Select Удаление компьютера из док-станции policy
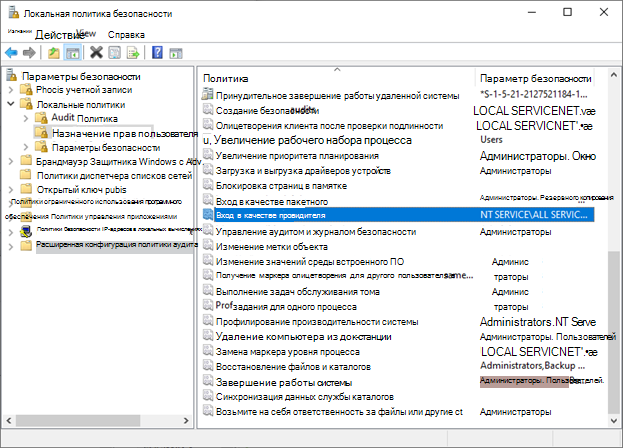The image size is (623, 448). (x=304, y=337)
